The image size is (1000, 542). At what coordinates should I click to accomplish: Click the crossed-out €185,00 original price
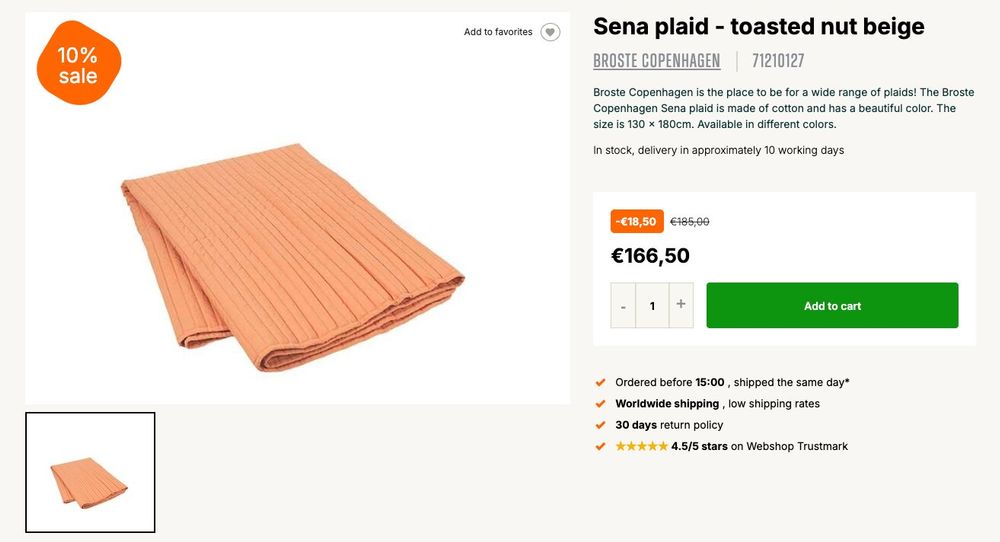click(x=689, y=221)
